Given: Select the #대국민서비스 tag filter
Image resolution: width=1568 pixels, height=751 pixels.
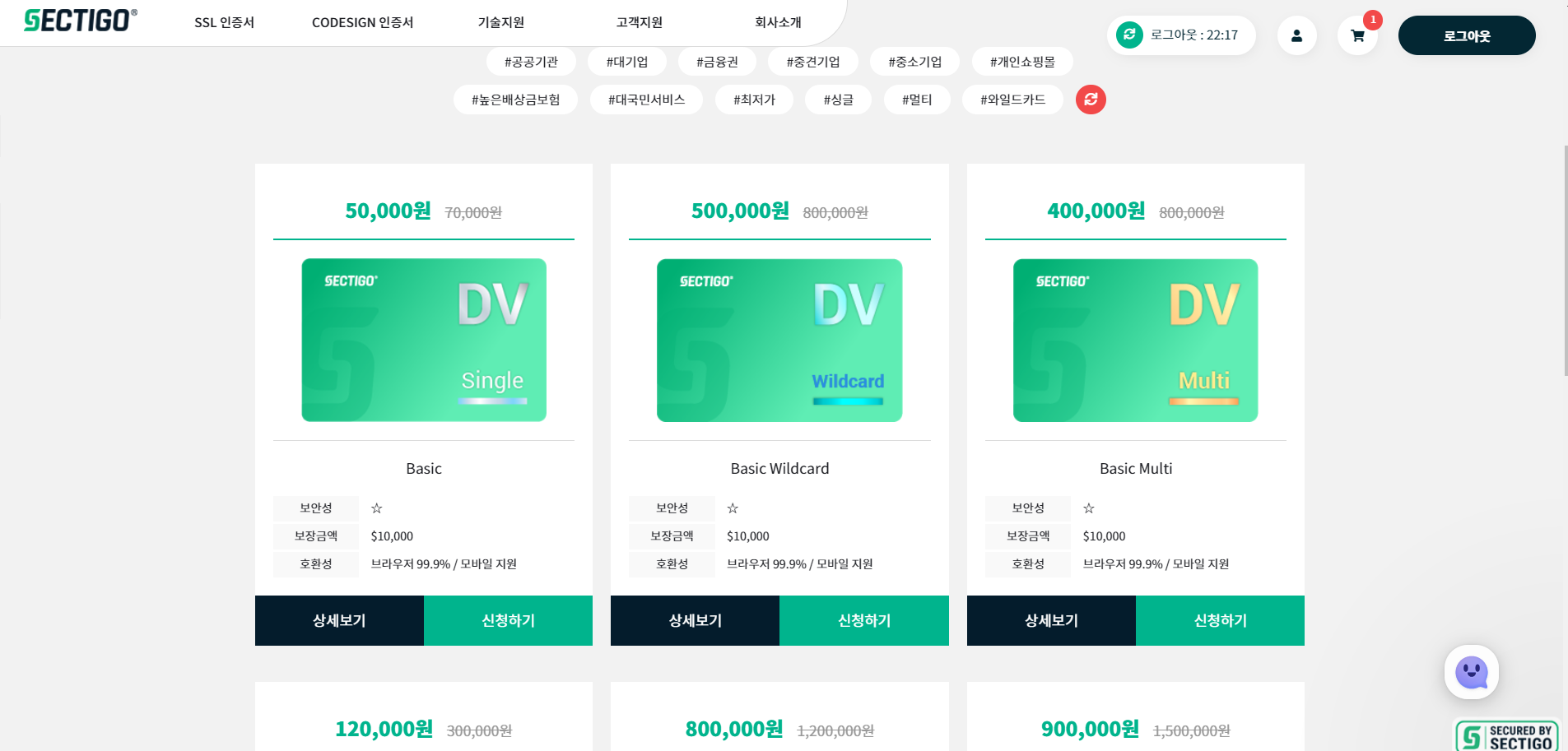Looking at the screenshot, I should (x=646, y=100).
